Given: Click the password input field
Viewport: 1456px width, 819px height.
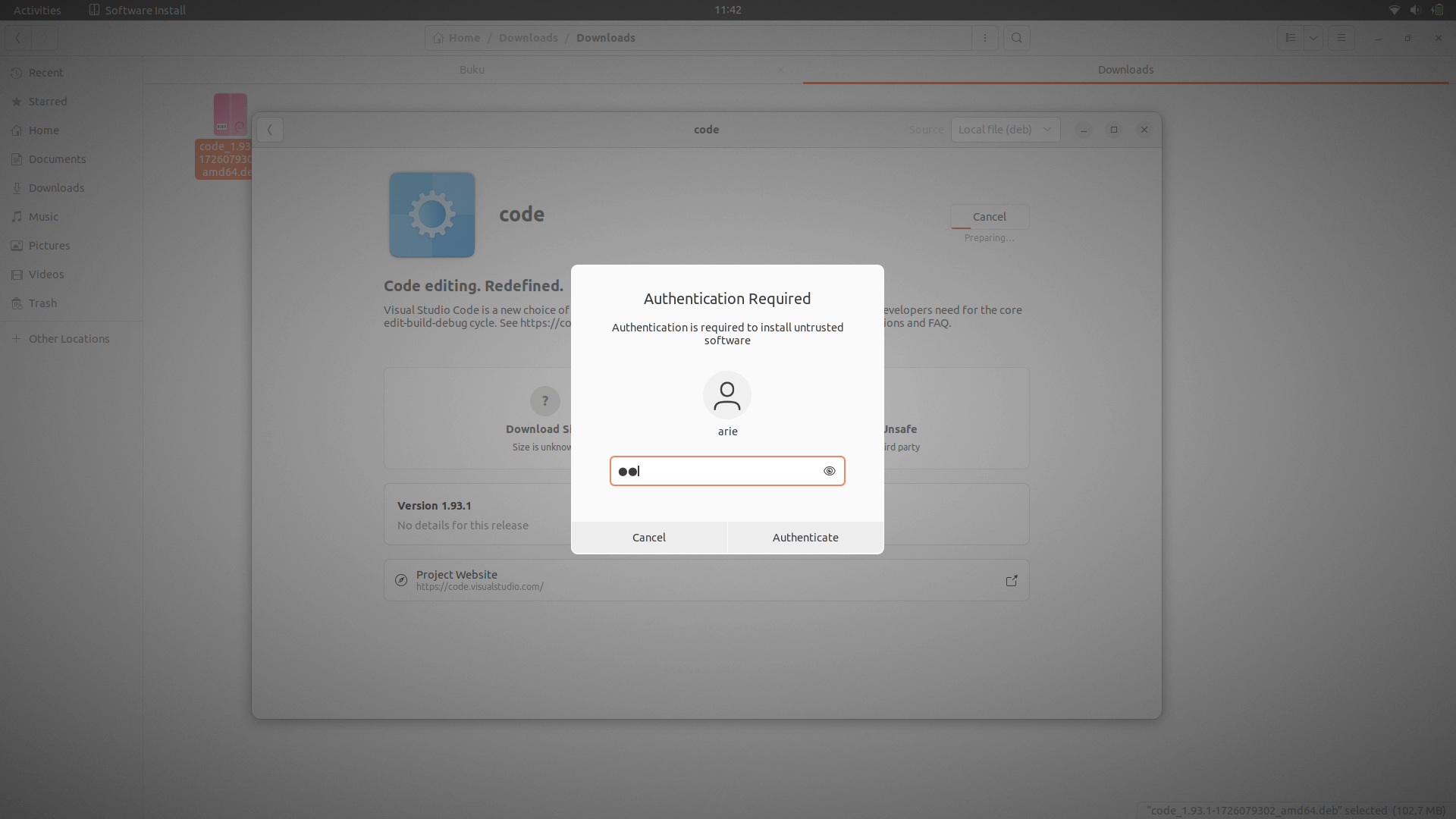Looking at the screenshot, I should tap(727, 471).
